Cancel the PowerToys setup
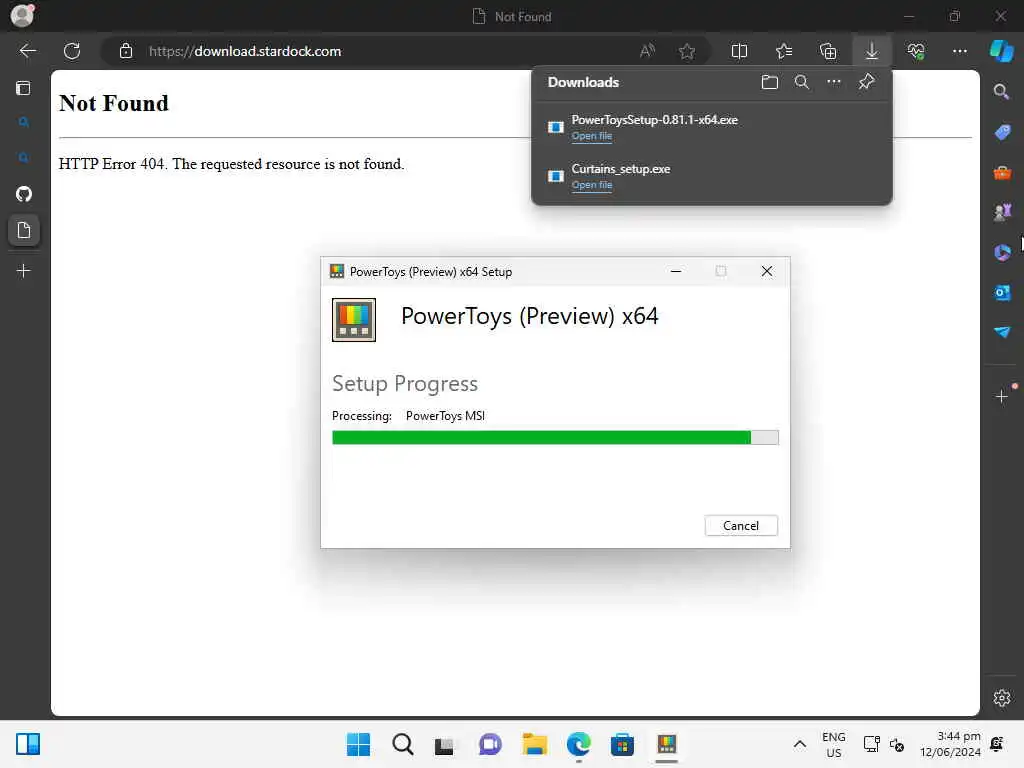 pos(741,526)
